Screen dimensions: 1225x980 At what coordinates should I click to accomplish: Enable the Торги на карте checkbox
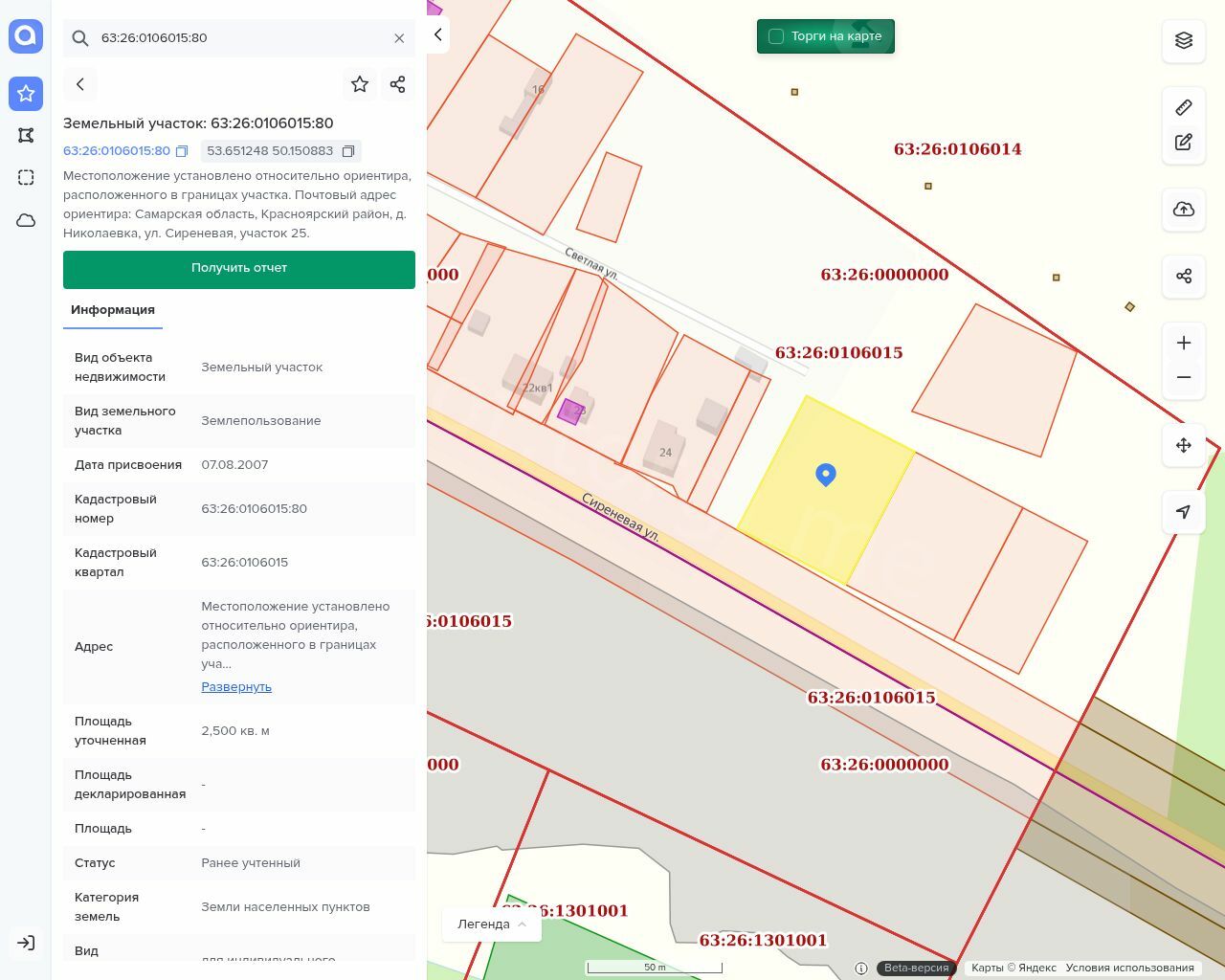tap(776, 36)
